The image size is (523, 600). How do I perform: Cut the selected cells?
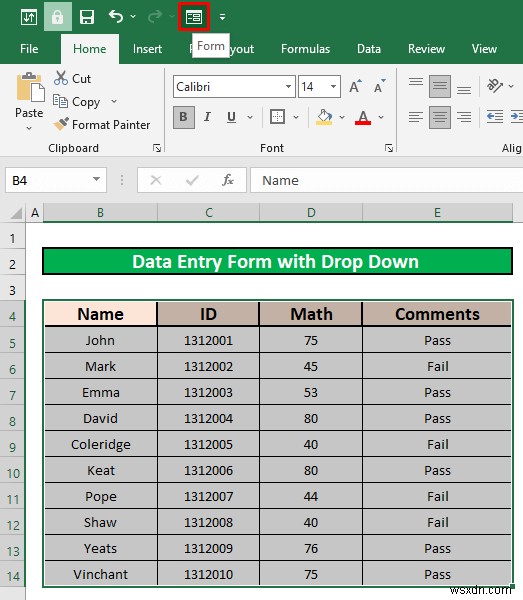tap(72, 78)
